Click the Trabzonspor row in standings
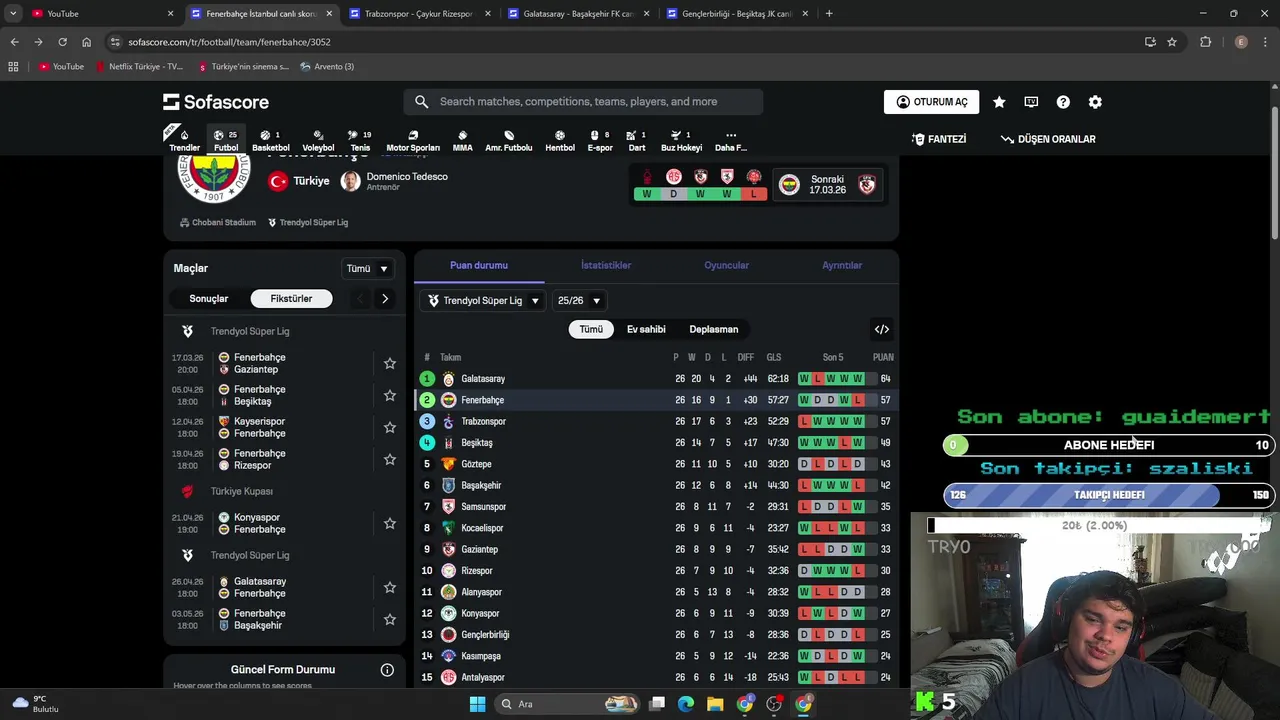 coord(656,421)
